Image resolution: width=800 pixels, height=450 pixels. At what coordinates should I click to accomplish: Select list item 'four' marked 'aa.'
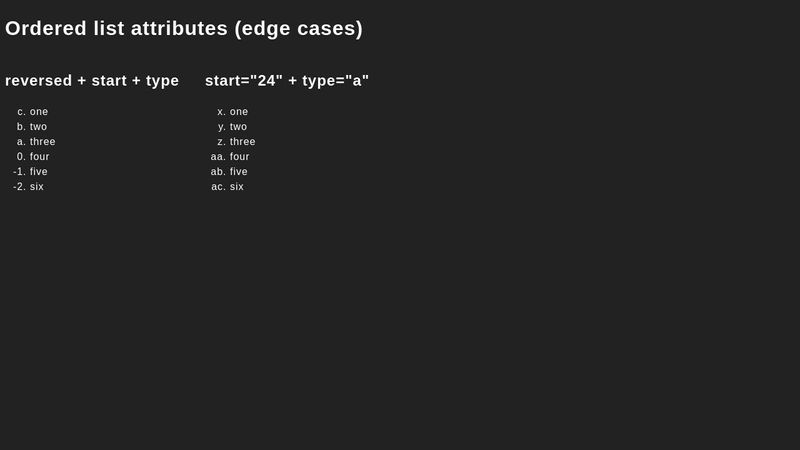[240, 157]
